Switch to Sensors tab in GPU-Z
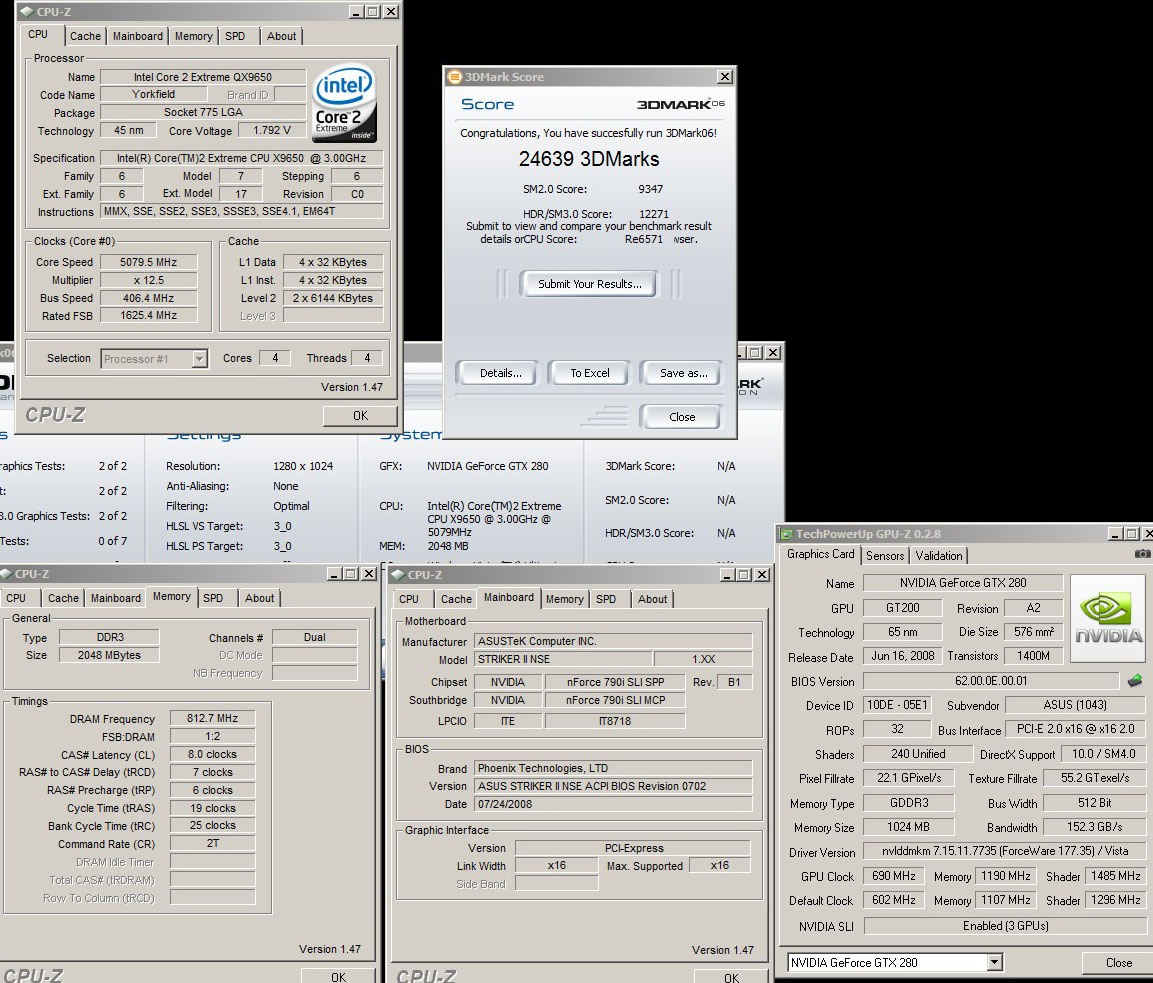This screenshot has width=1153, height=983. click(885, 556)
